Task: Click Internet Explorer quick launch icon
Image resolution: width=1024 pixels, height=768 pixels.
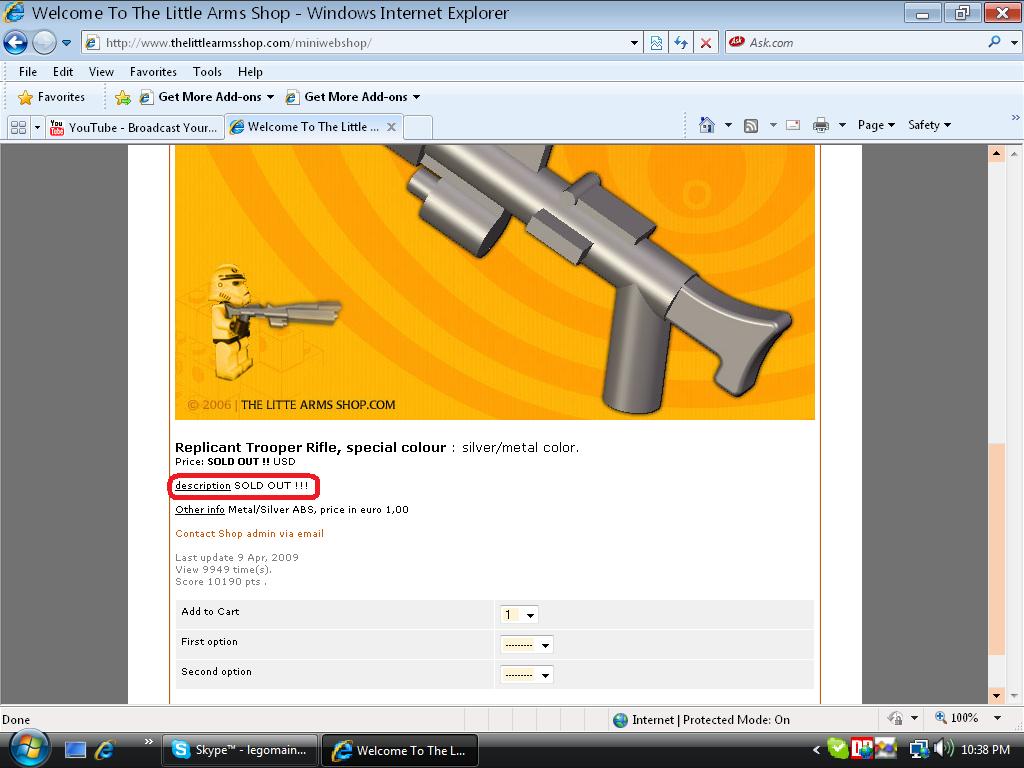Action: [x=104, y=750]
